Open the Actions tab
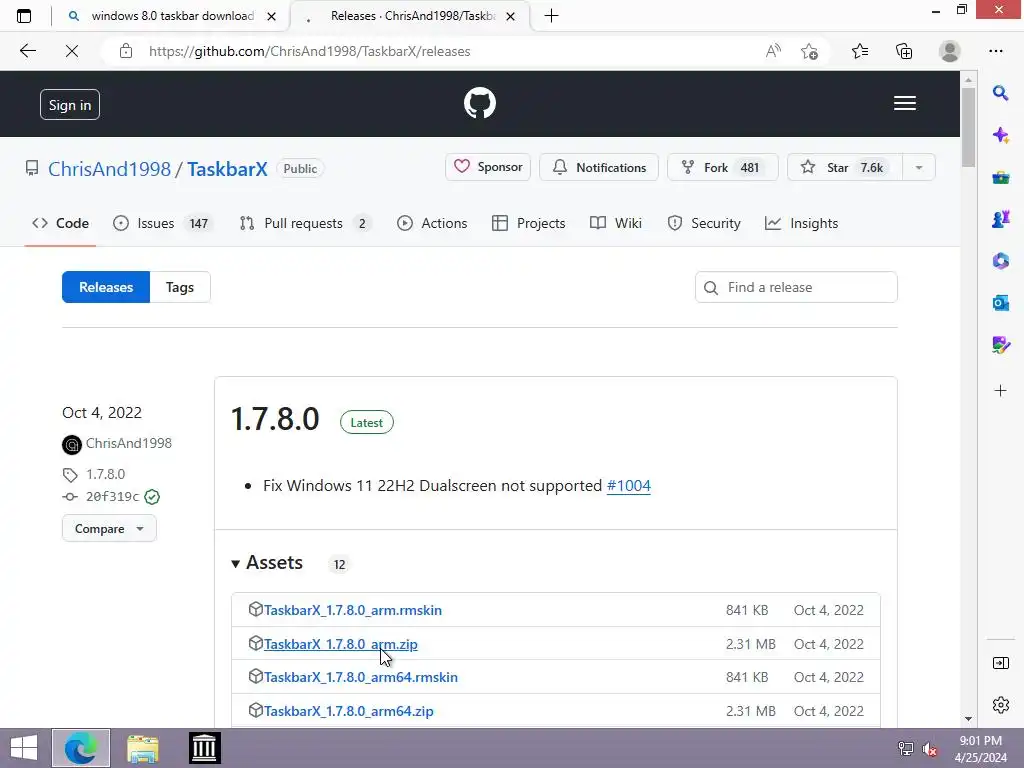 pos(432,223)
